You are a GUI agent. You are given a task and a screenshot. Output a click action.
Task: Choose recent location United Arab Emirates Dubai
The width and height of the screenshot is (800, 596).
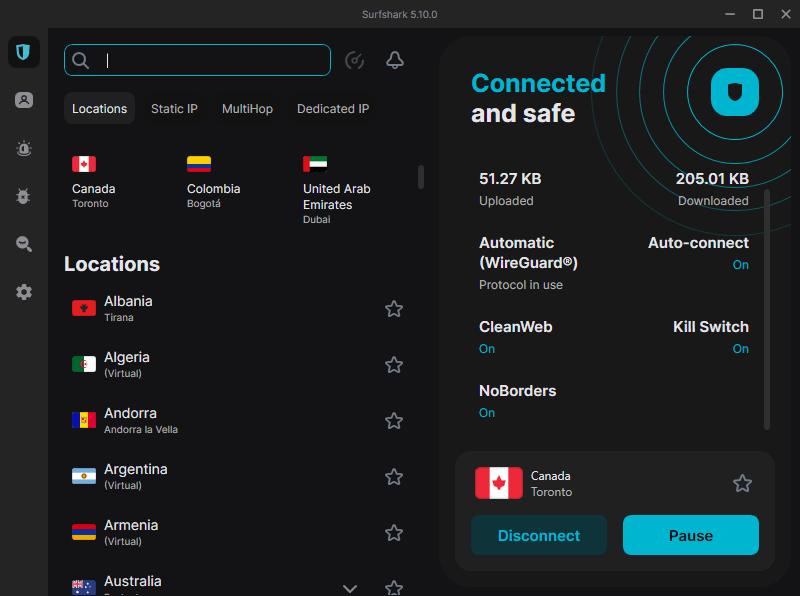pos(337,190)
